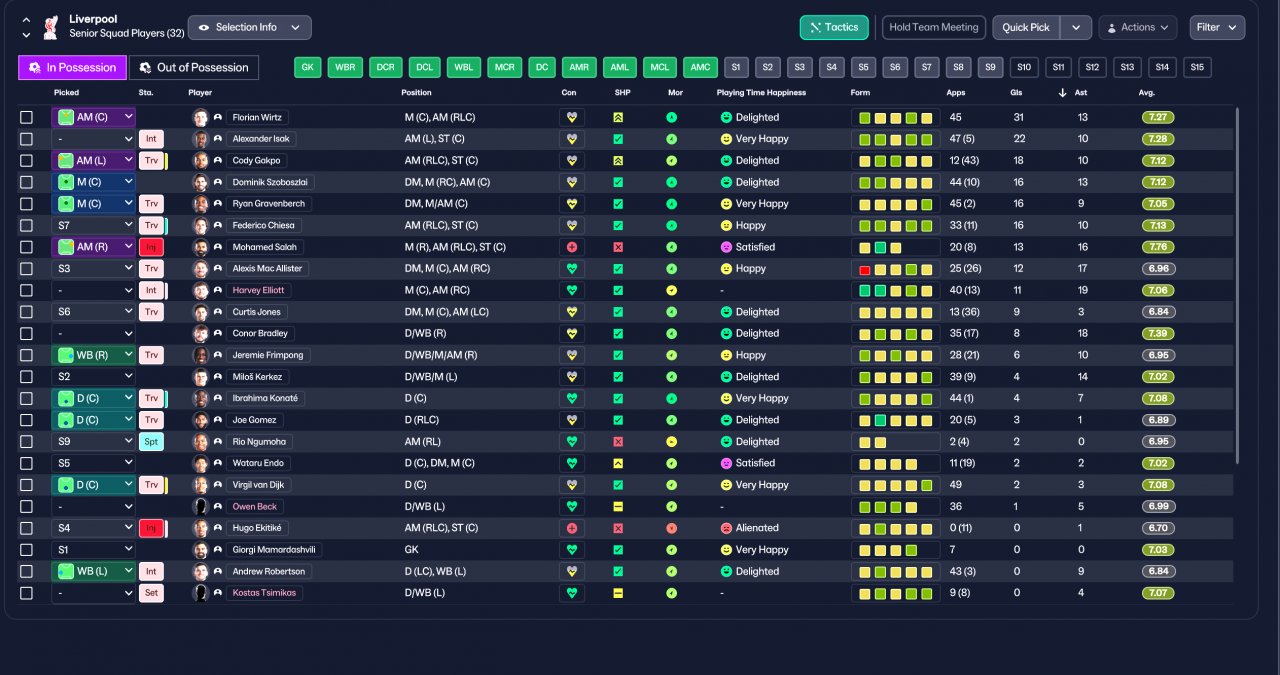Click the Quick Pick button
This screenshot has width=1280, height=675.
pos(1027,27)
